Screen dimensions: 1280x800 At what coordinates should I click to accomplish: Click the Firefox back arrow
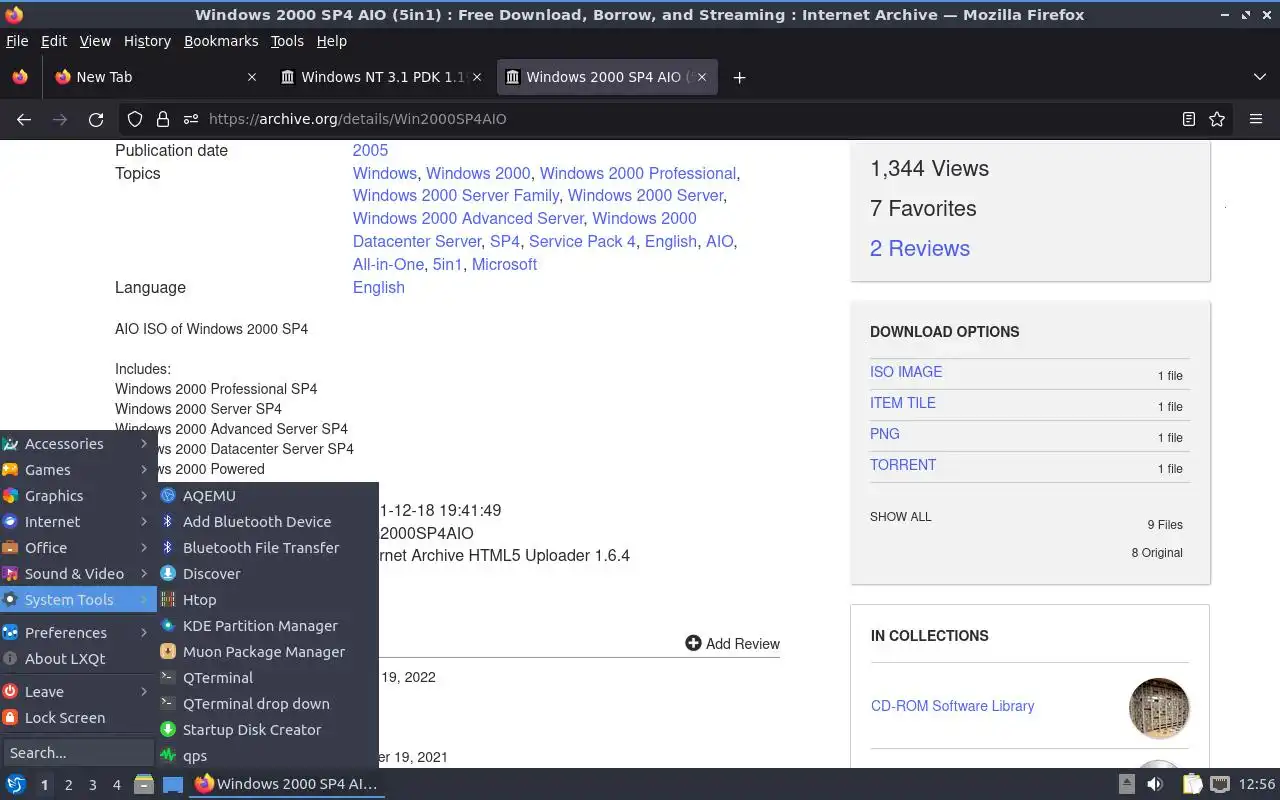click(24, 119)
